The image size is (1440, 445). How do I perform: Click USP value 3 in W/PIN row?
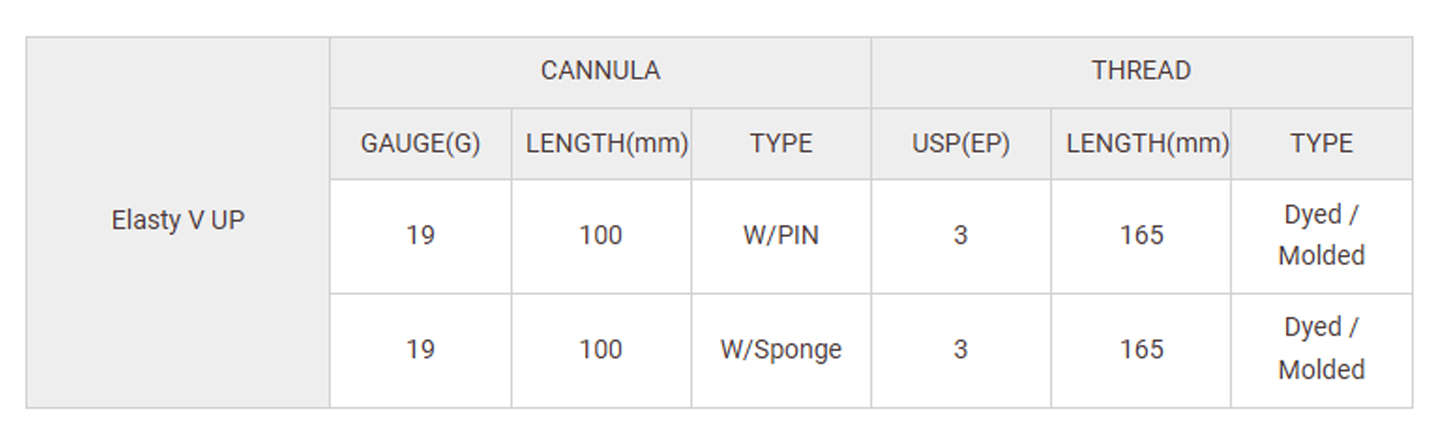coord(960,236)
